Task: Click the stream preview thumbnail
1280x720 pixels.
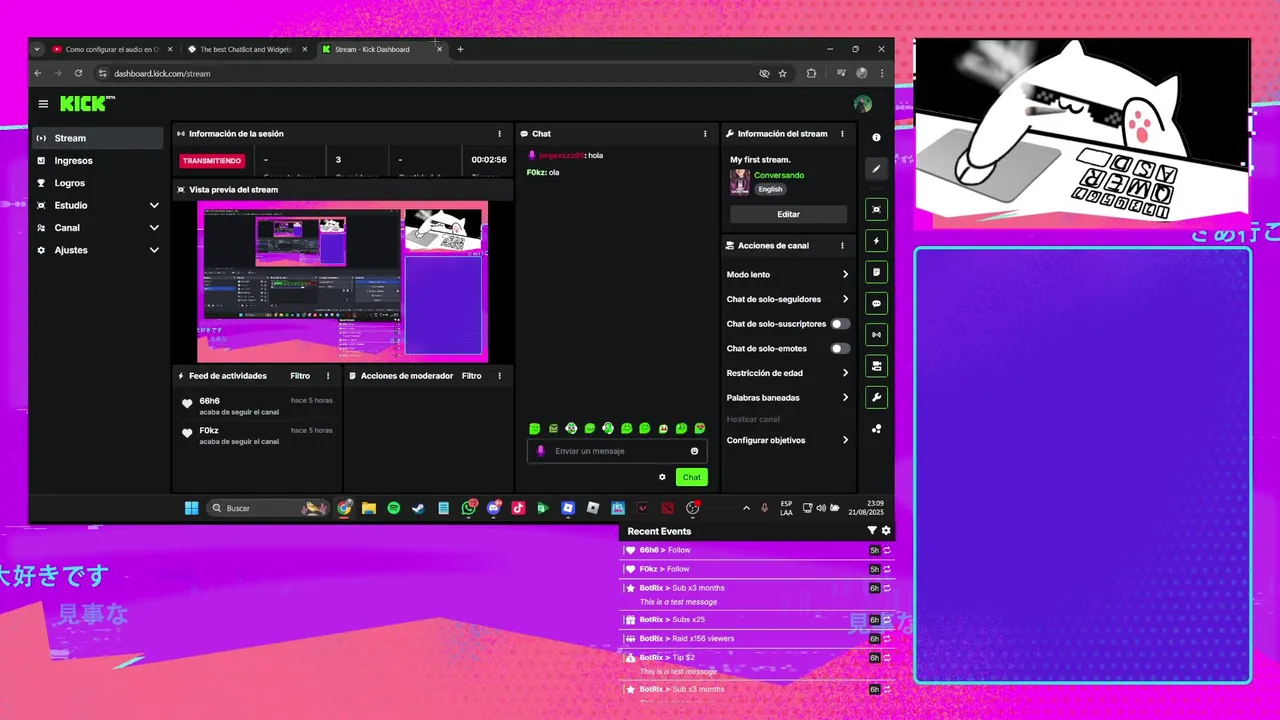Action: tap(342, 281)
